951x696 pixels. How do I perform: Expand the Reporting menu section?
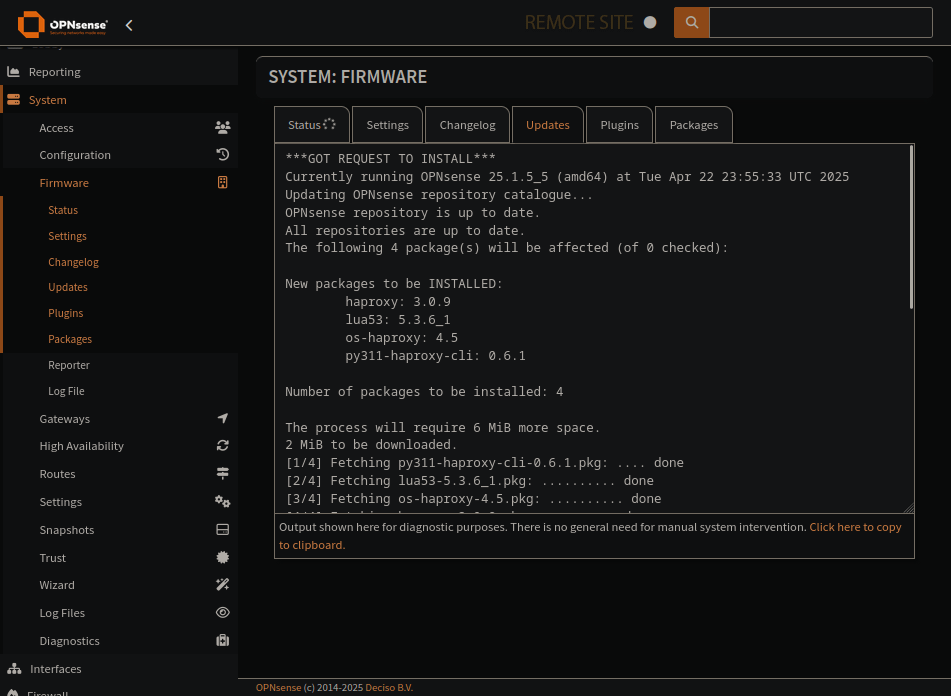click(119, 72)
